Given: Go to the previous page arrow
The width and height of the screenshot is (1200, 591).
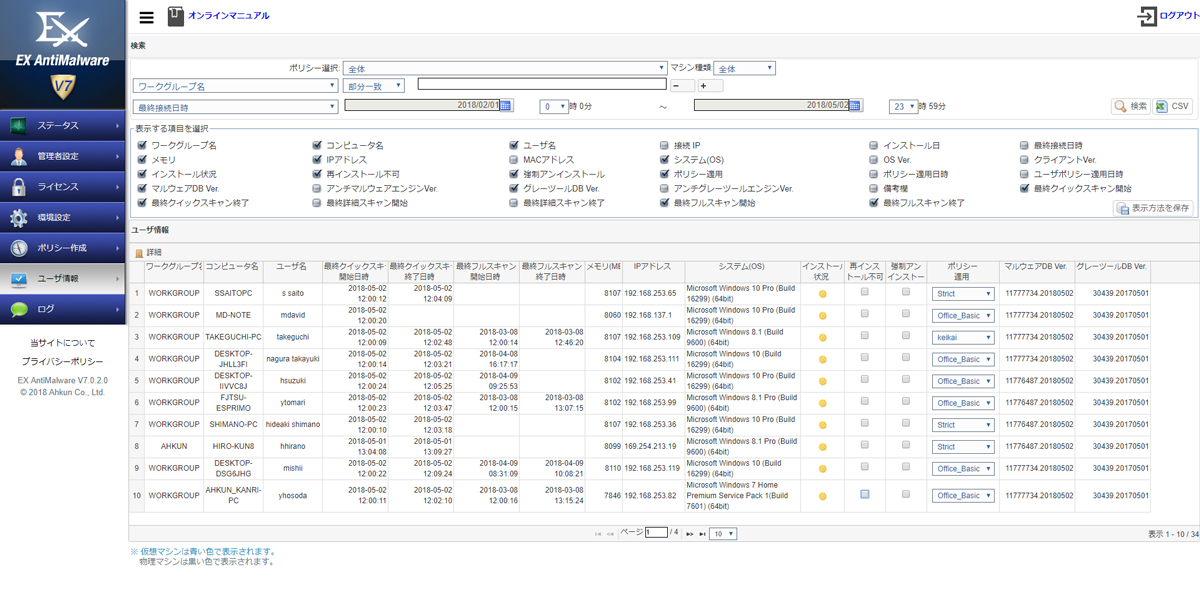Looking at the screenshot, I should 611,534.
